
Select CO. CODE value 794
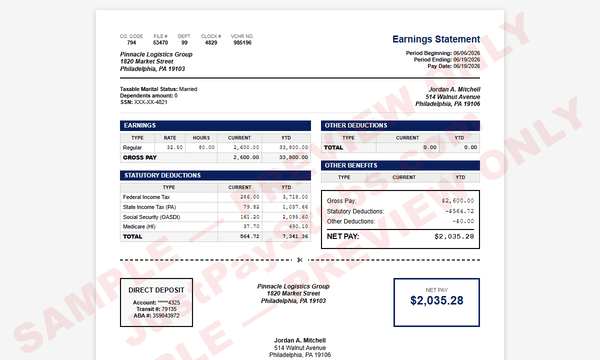point(131,42)
